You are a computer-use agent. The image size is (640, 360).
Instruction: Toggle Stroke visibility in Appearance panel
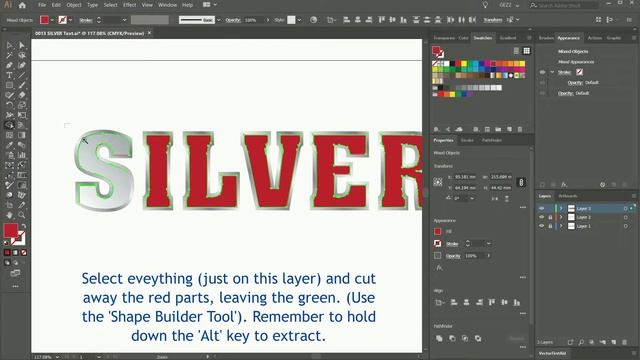click(x=542, y=72)
